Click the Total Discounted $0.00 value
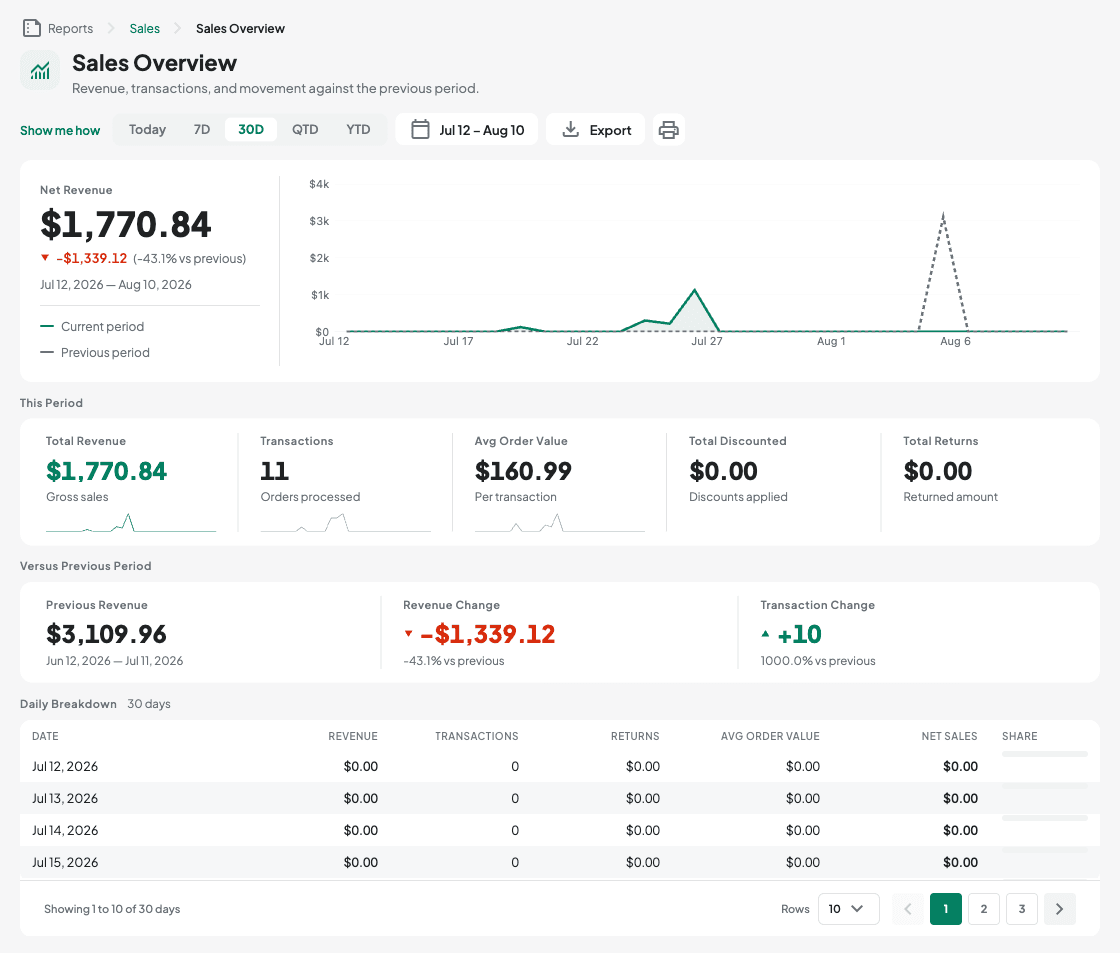The height and width of the screenshot is (953, 1120). point(723,471)
